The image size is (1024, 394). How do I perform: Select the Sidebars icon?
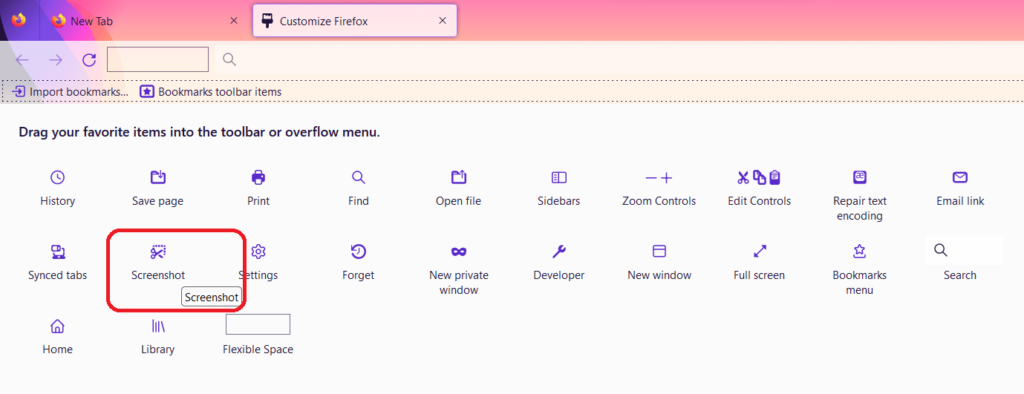click(559, 177)
